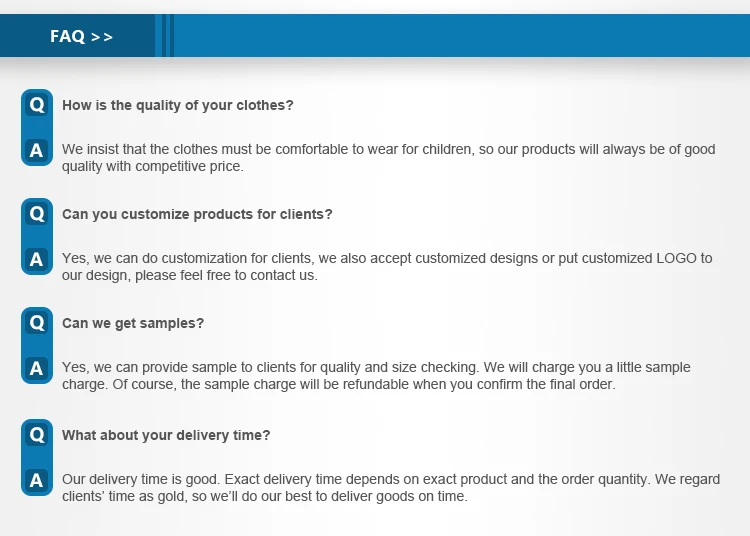Click the A icon beside the comfortable clothes answer
750x536 pixels.
[37, 151]
